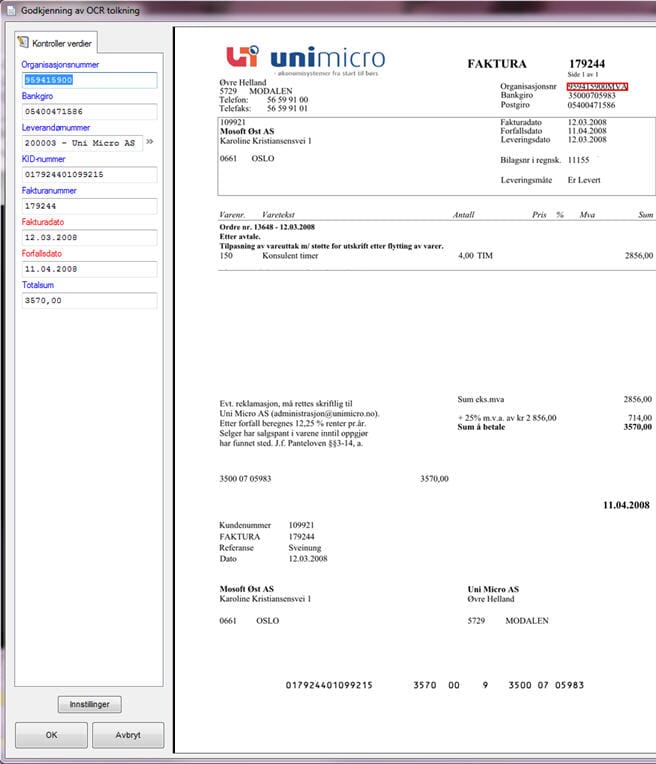Screen dimensions: 656x764
Task: Click the Organisasjonsnummer input field
Action: click(x=88, y=80)
